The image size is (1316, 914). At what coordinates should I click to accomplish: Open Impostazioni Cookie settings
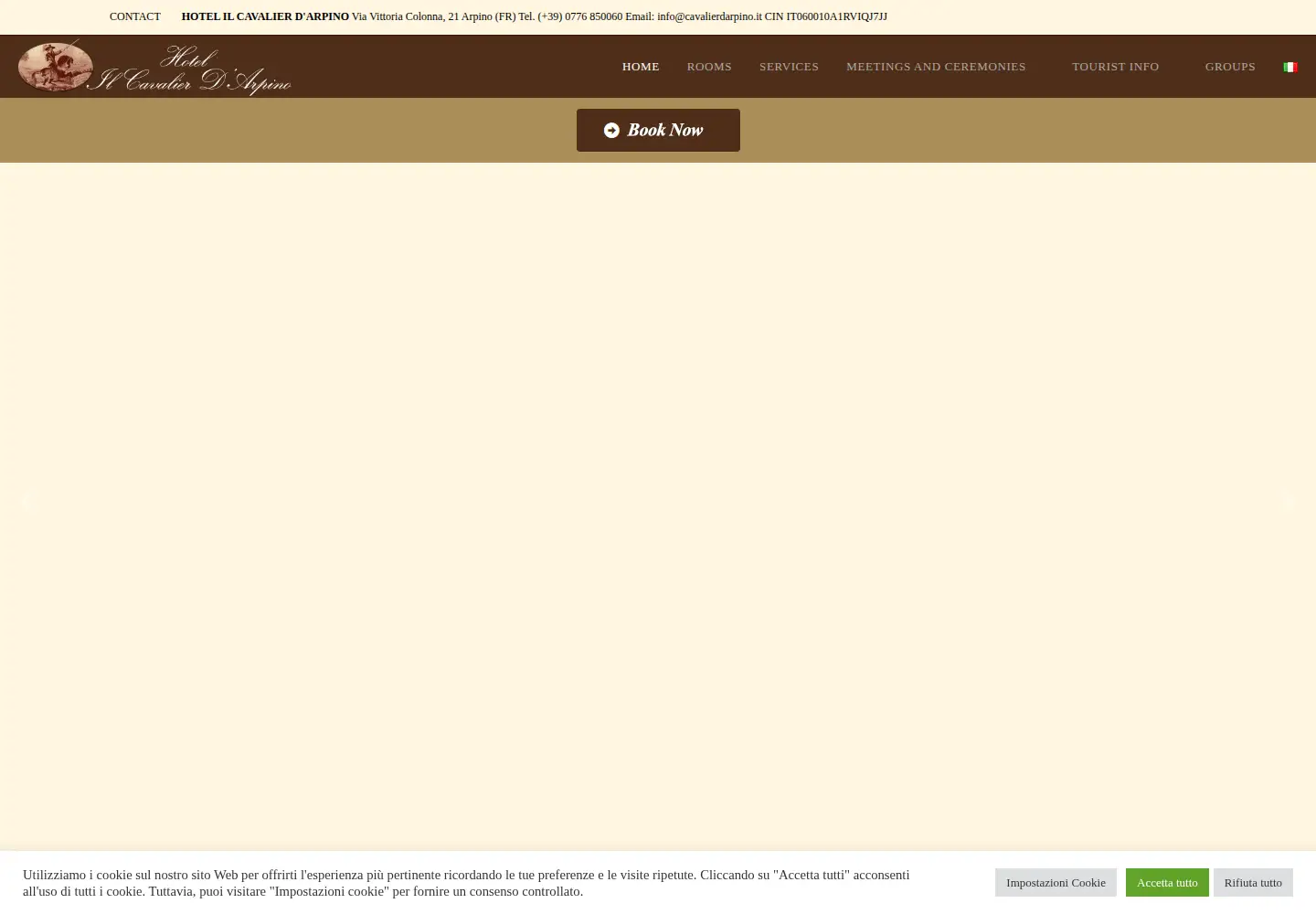[x=1056, y=882]
